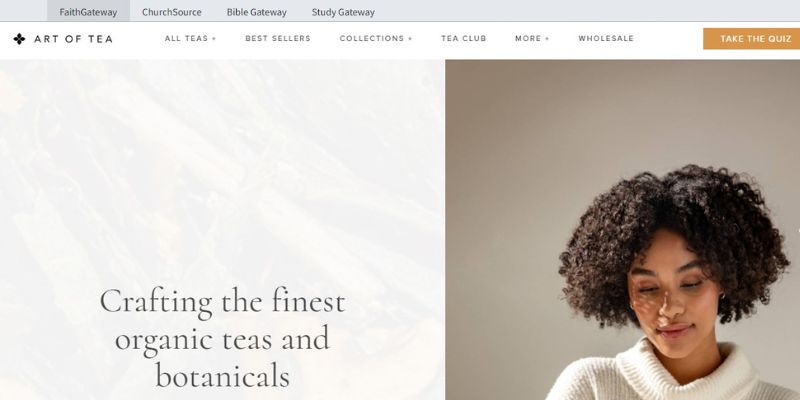
Task: Switch to the Study Gateway tab
Action: coord(343,12)
